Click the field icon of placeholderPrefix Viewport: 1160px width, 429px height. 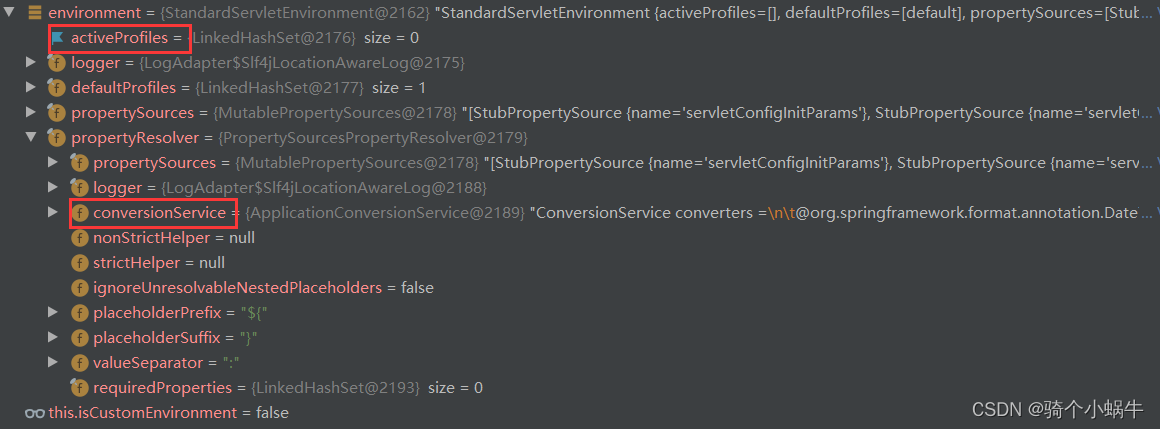click(x=79, y=313)
